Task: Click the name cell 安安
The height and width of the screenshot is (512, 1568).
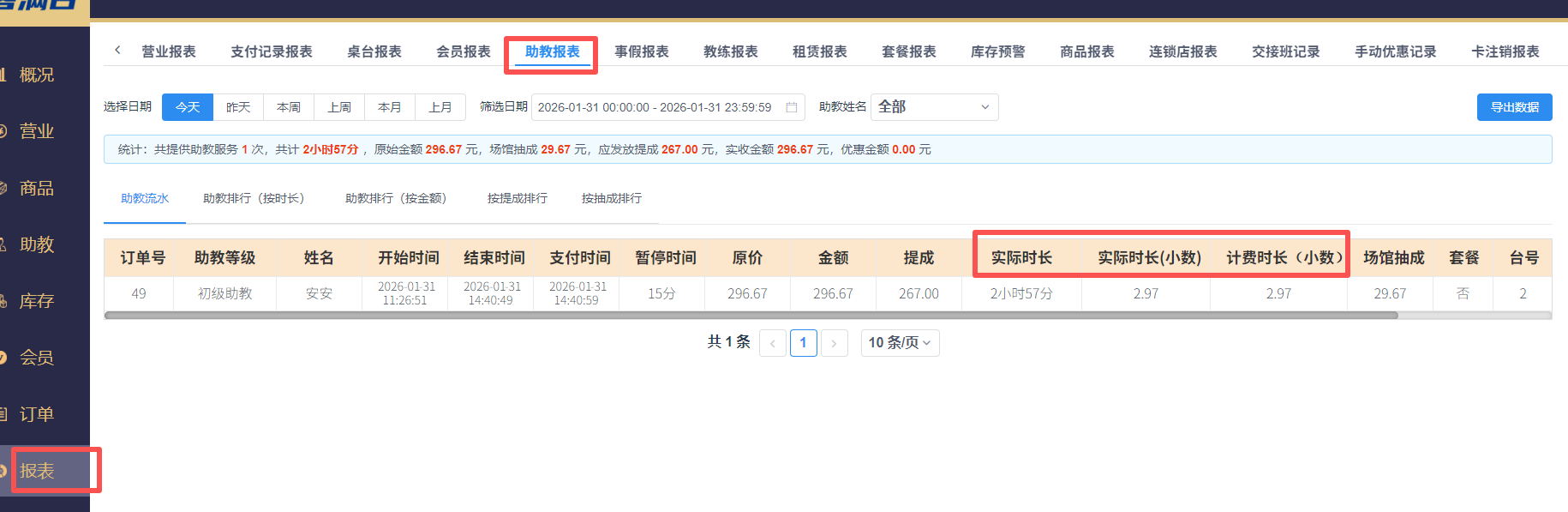Action: pyautogui.click(x=319, y=293)
